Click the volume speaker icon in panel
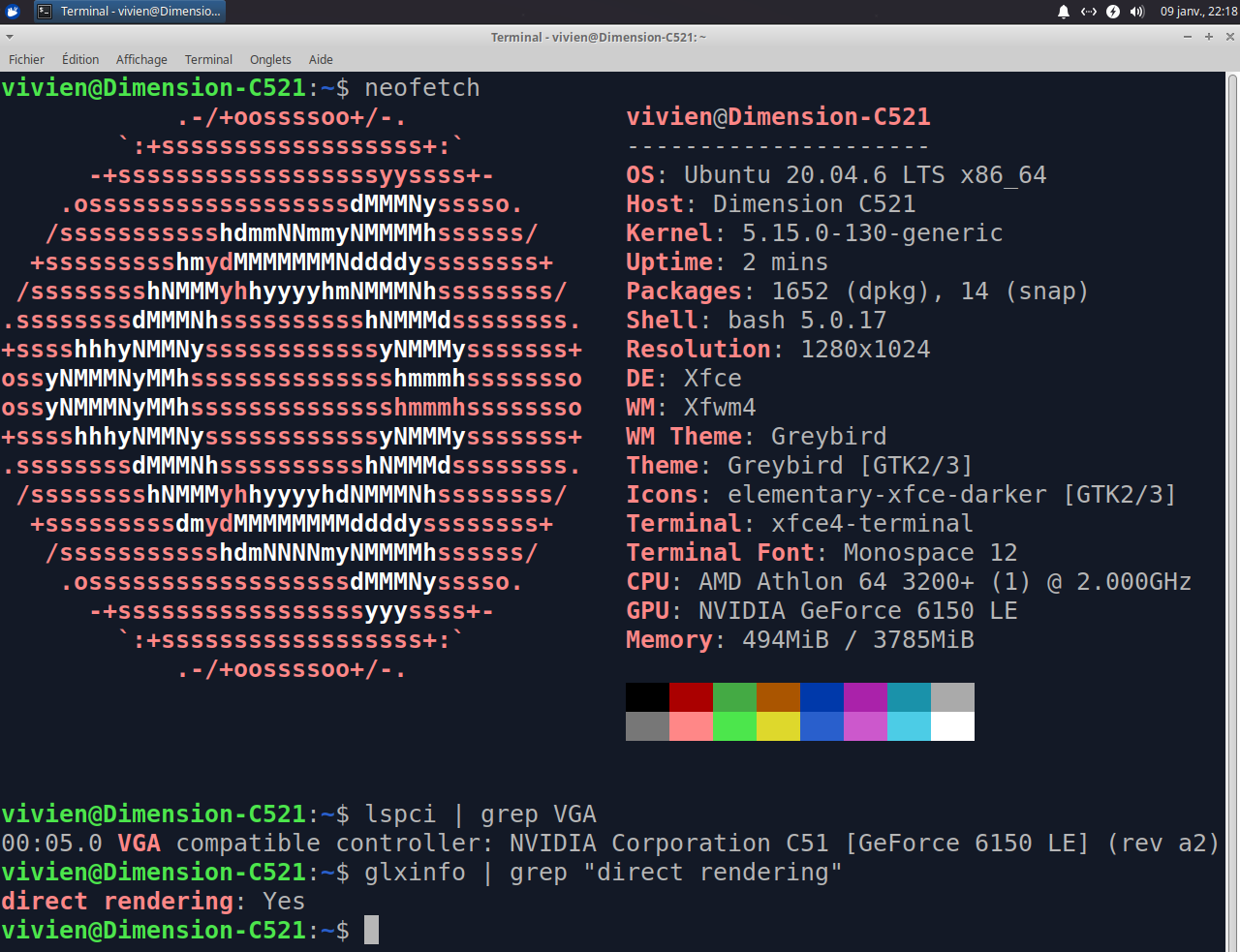This screenshot has width=1240, height=952. (1137, 12)
